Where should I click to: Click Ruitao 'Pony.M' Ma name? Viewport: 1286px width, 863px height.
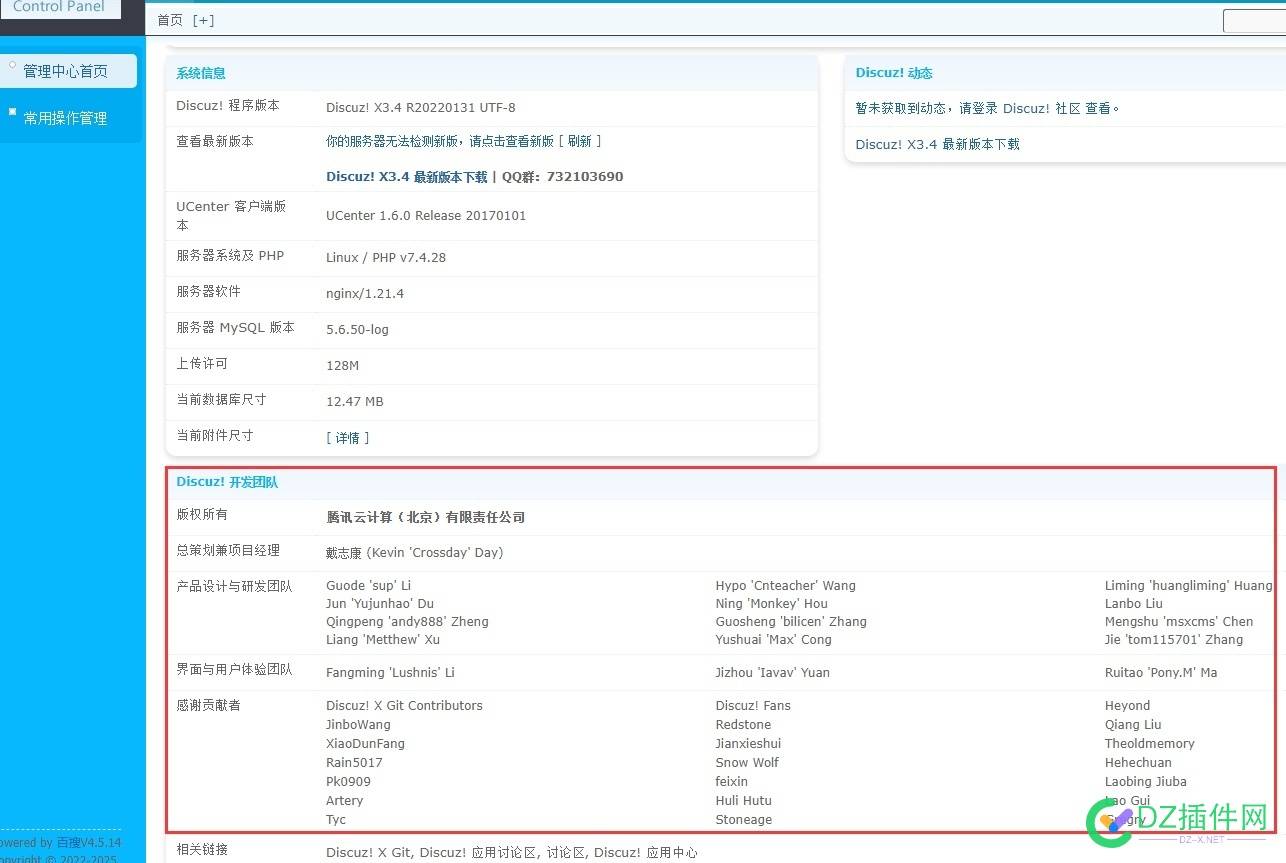click(x=1161, y=673)
